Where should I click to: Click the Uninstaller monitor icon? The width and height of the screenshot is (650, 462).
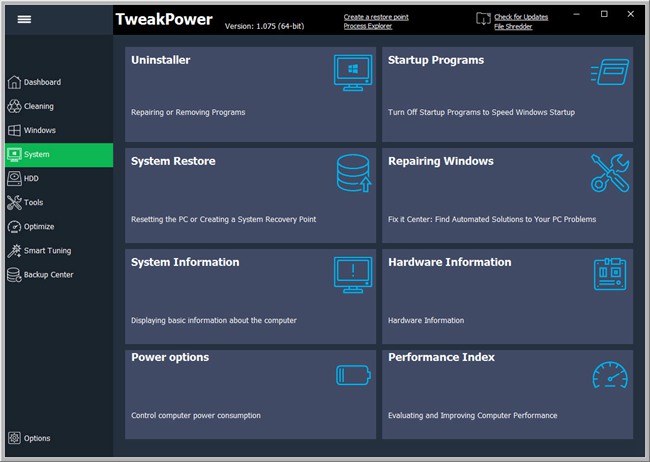(353, 73)
